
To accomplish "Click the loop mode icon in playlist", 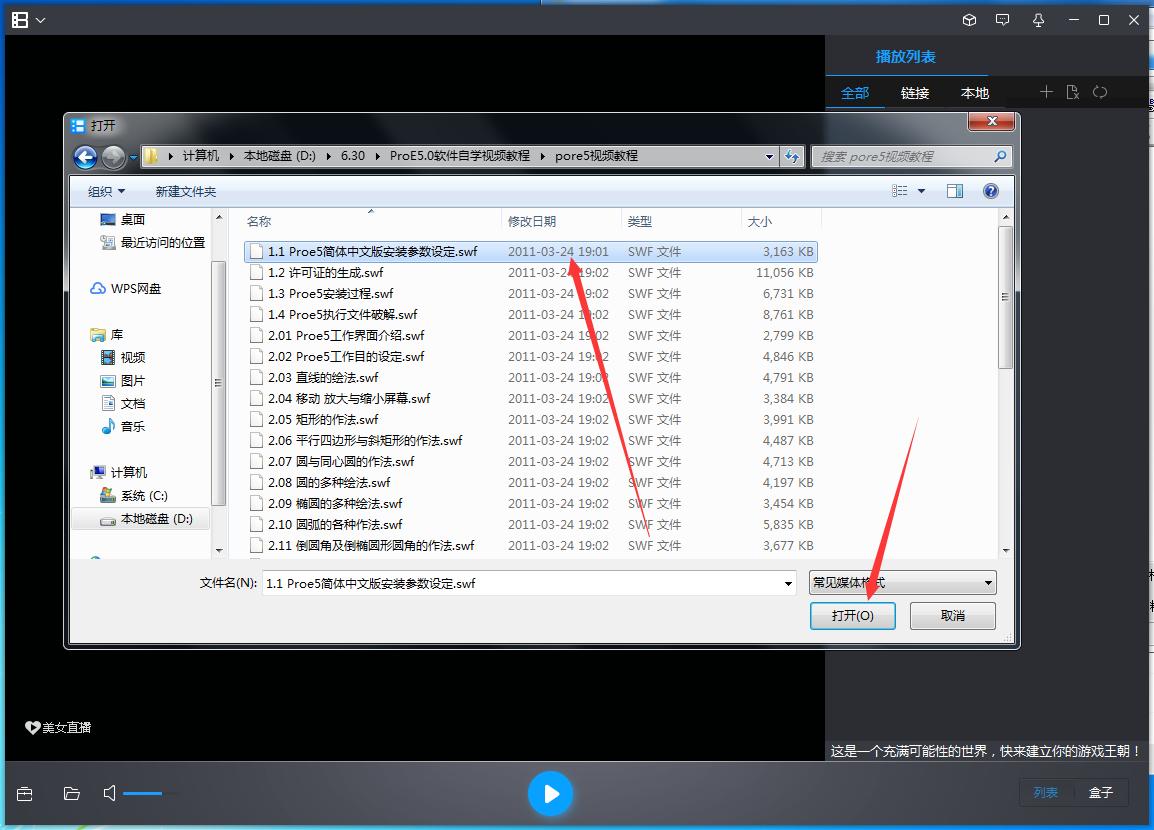I will [1100, 92].
